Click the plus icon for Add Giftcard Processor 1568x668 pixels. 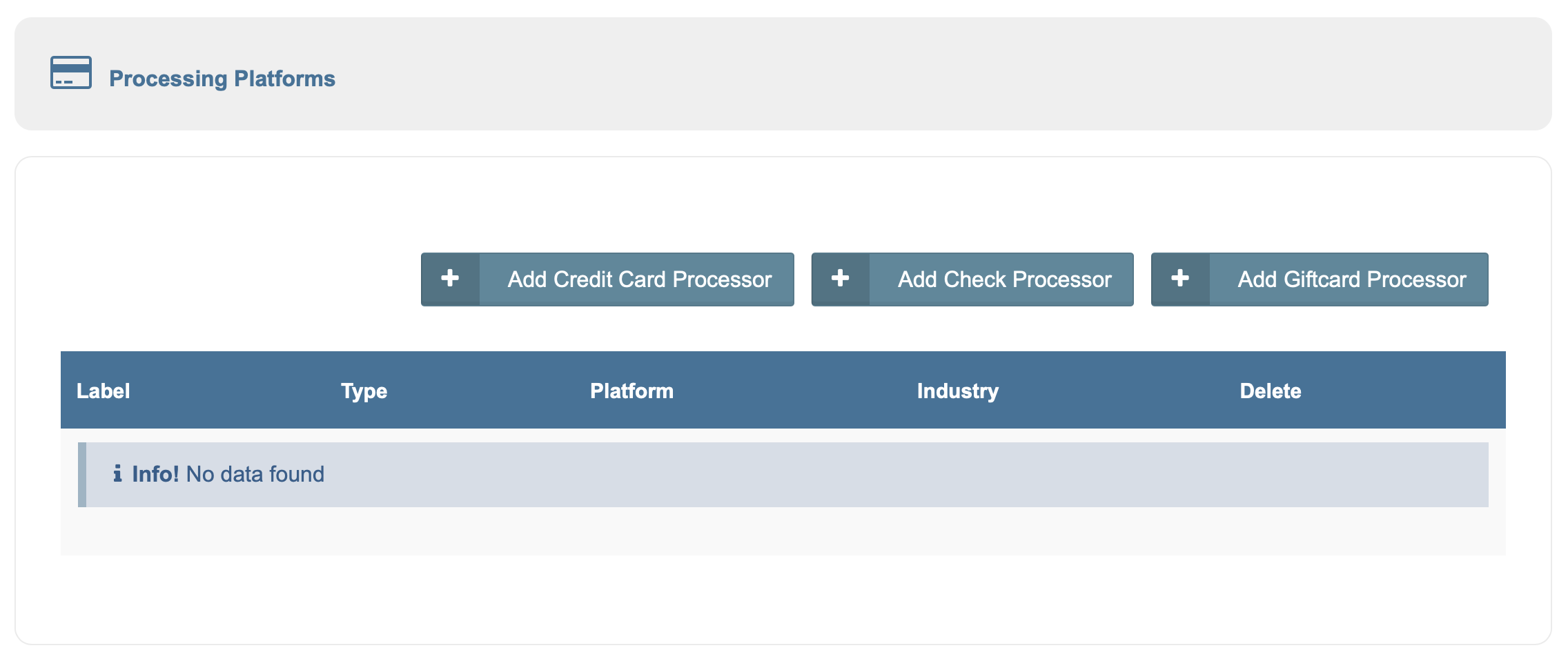point(1180,279)
